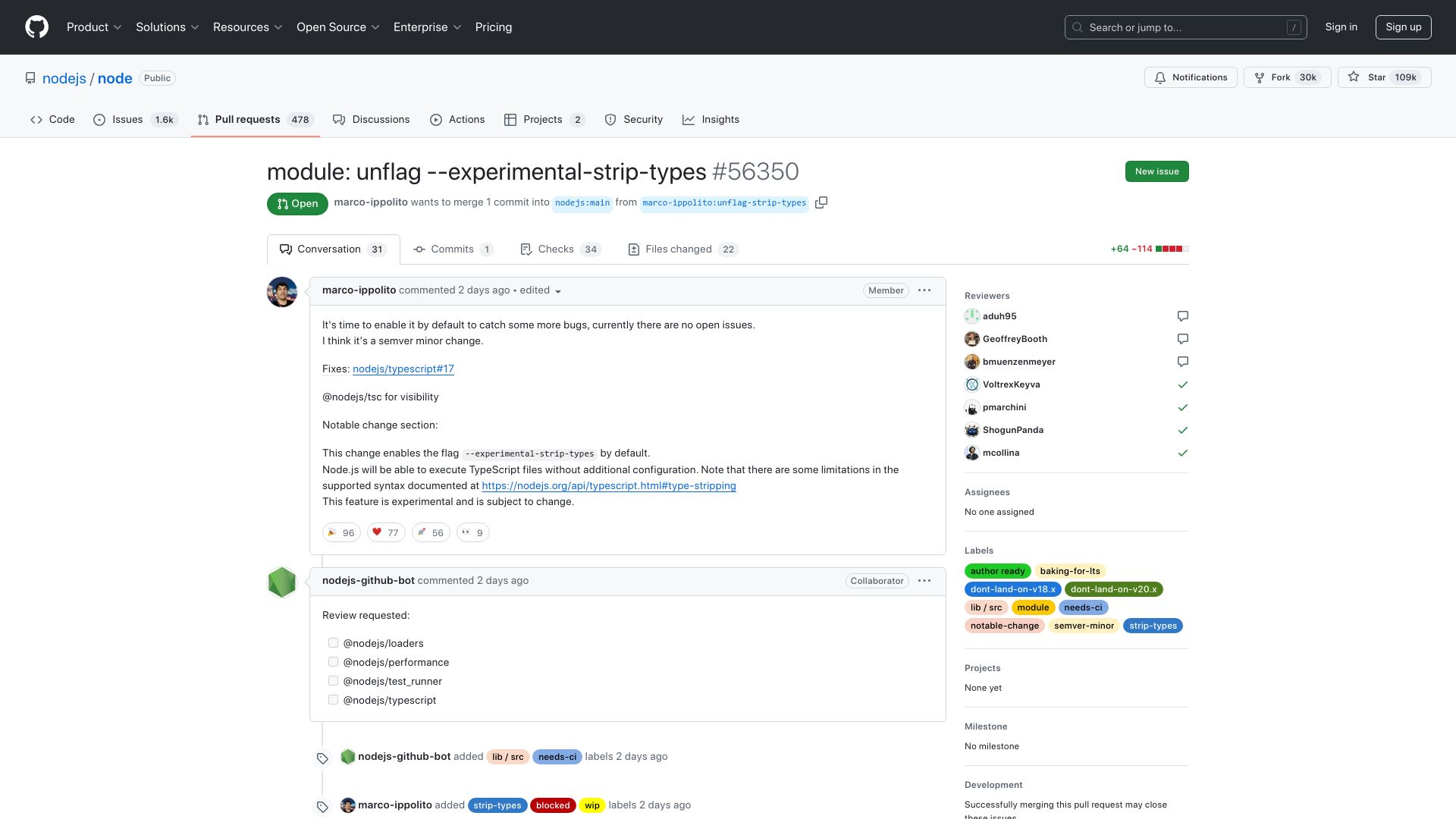React with the eyes emoji, 9
The height and width of the screenshot is (819, 1456).
(x=472, y=532)
